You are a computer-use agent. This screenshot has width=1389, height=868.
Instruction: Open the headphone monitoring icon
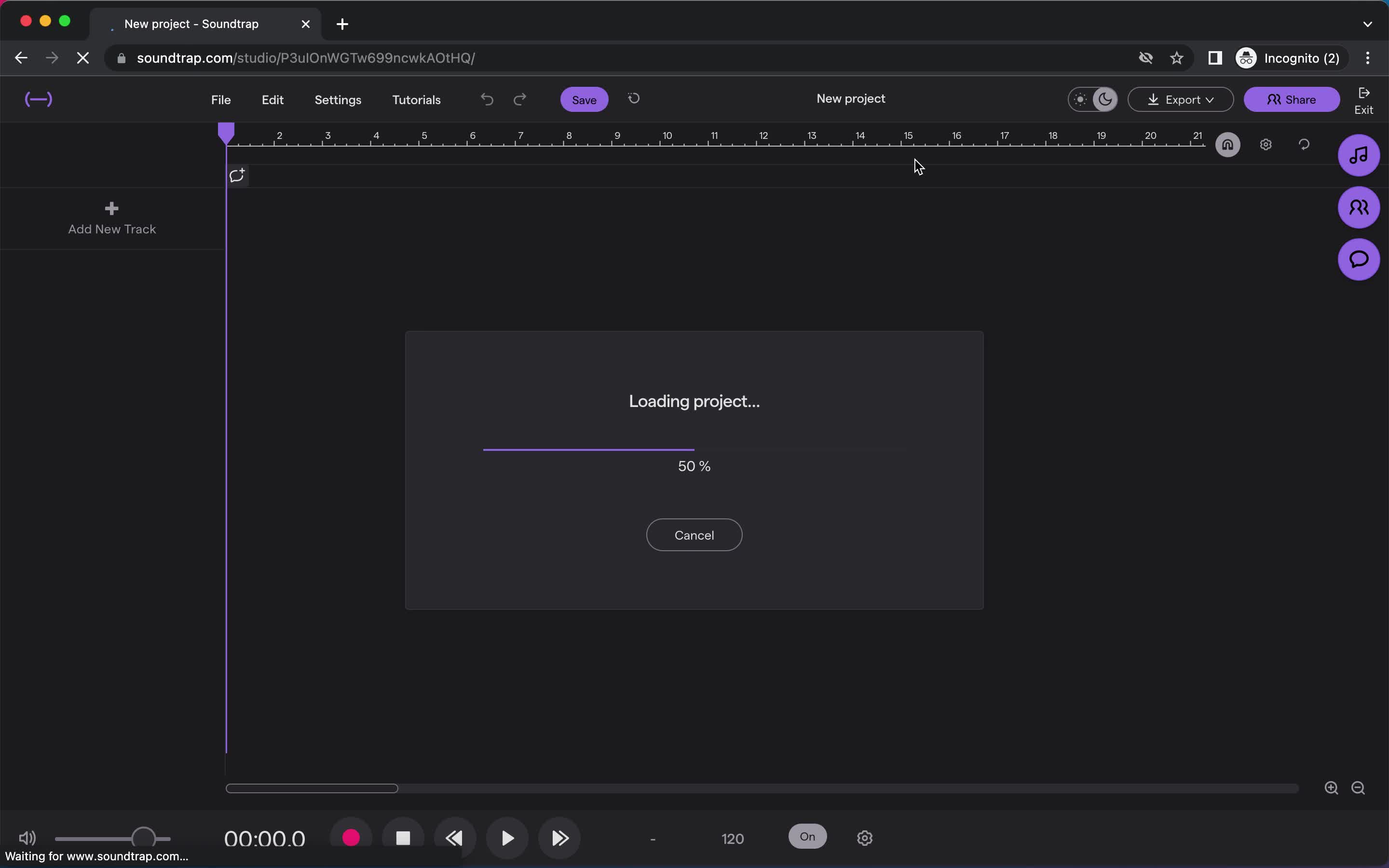(x=1228, y=144)
